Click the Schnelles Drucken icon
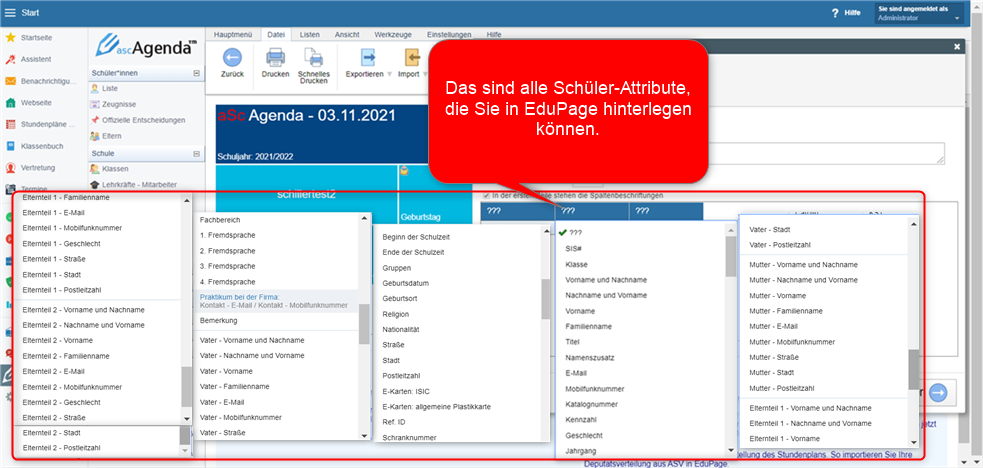The height and width of the screenshot is (468, 983). (313, 58)
